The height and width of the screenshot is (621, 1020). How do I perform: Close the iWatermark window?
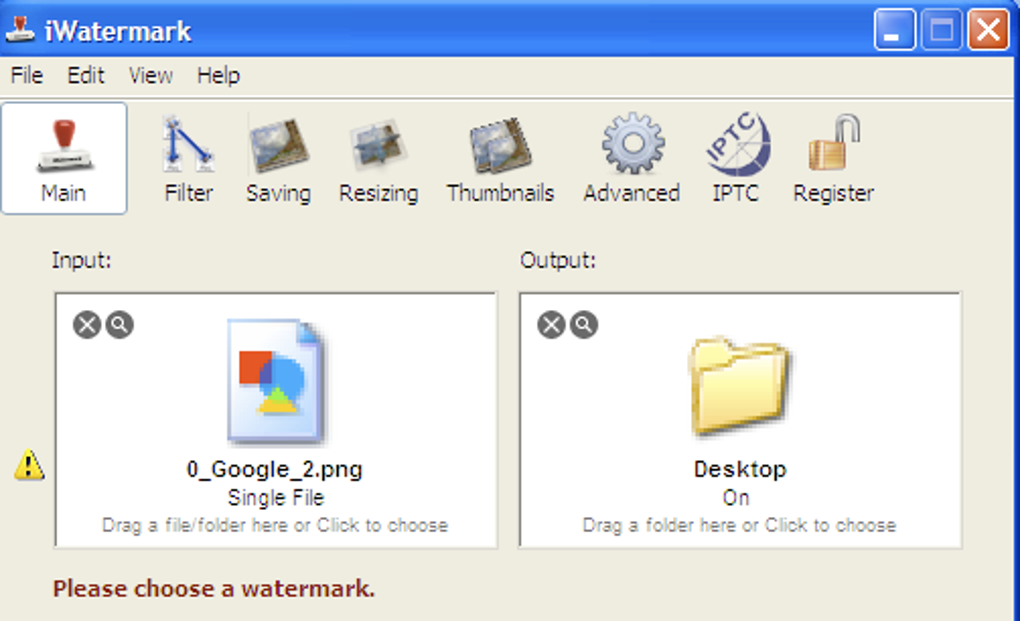click(987, 30)
